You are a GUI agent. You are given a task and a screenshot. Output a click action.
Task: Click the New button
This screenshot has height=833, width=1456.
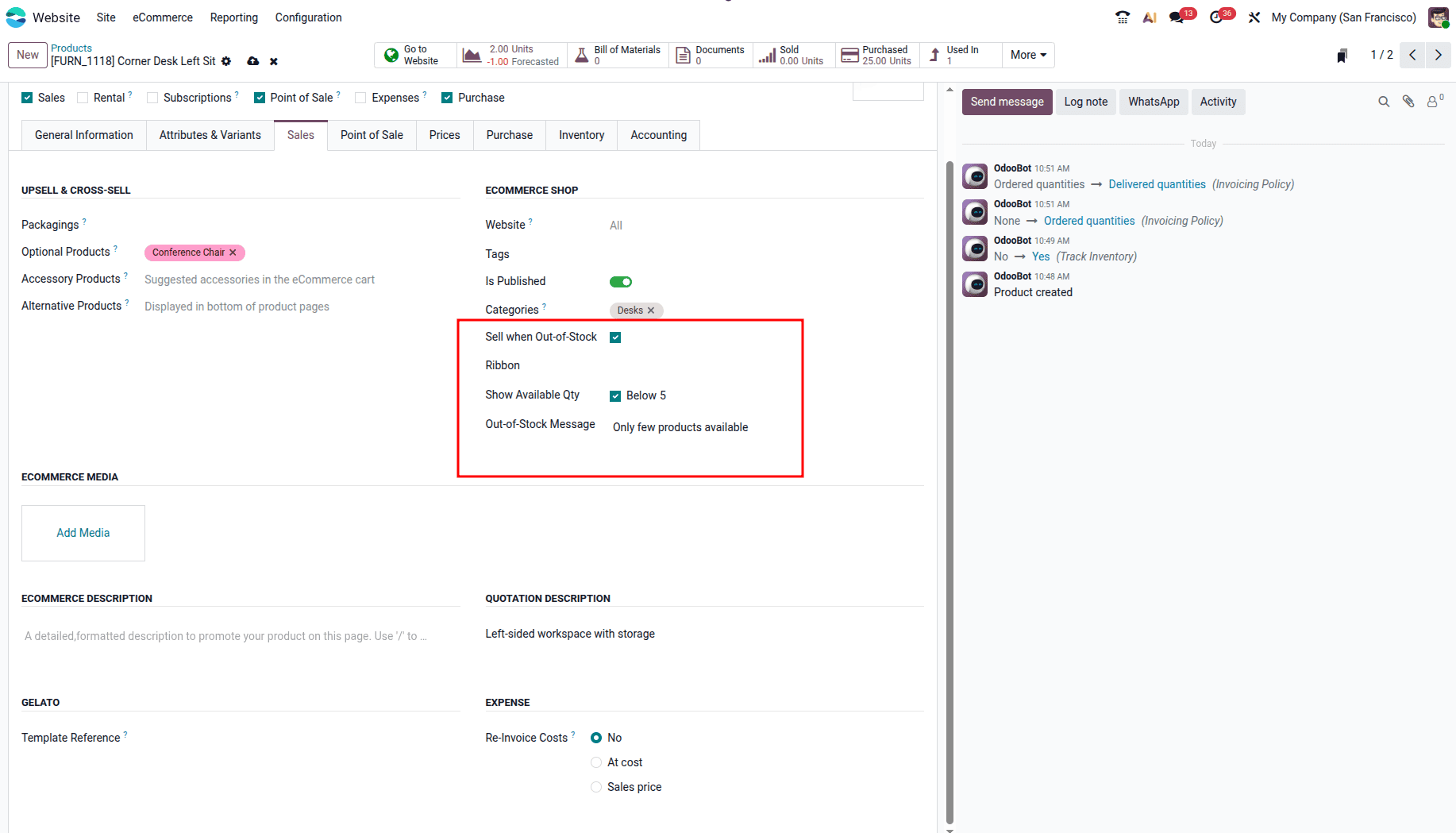(28, 55)
